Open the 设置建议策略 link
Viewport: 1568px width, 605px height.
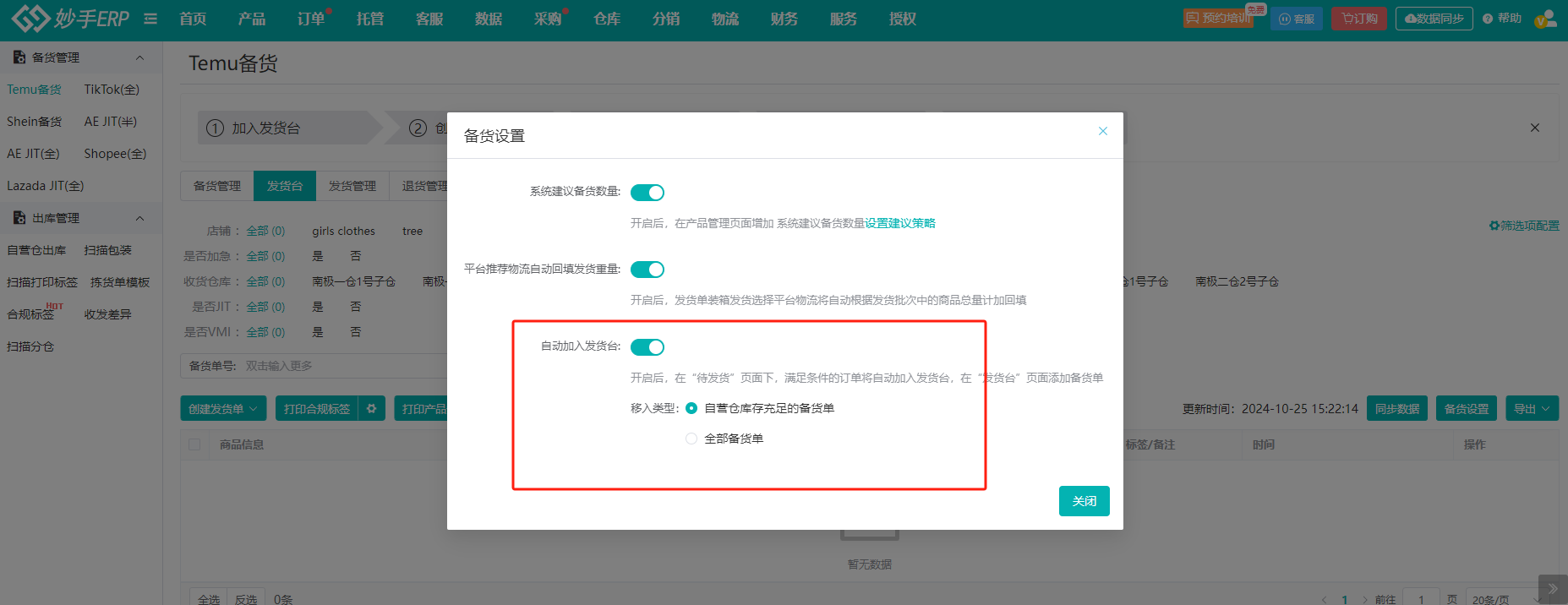[x=899, y=223]
